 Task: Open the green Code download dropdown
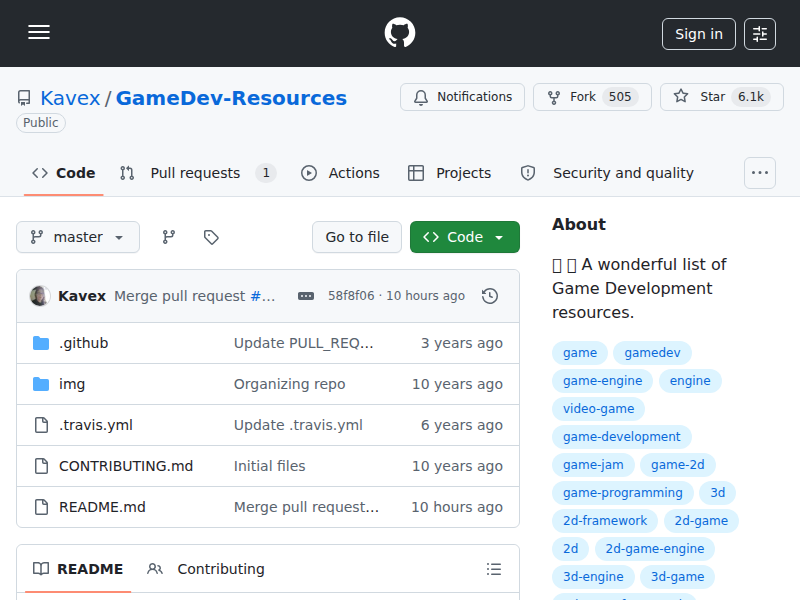(x=464, y=237)
